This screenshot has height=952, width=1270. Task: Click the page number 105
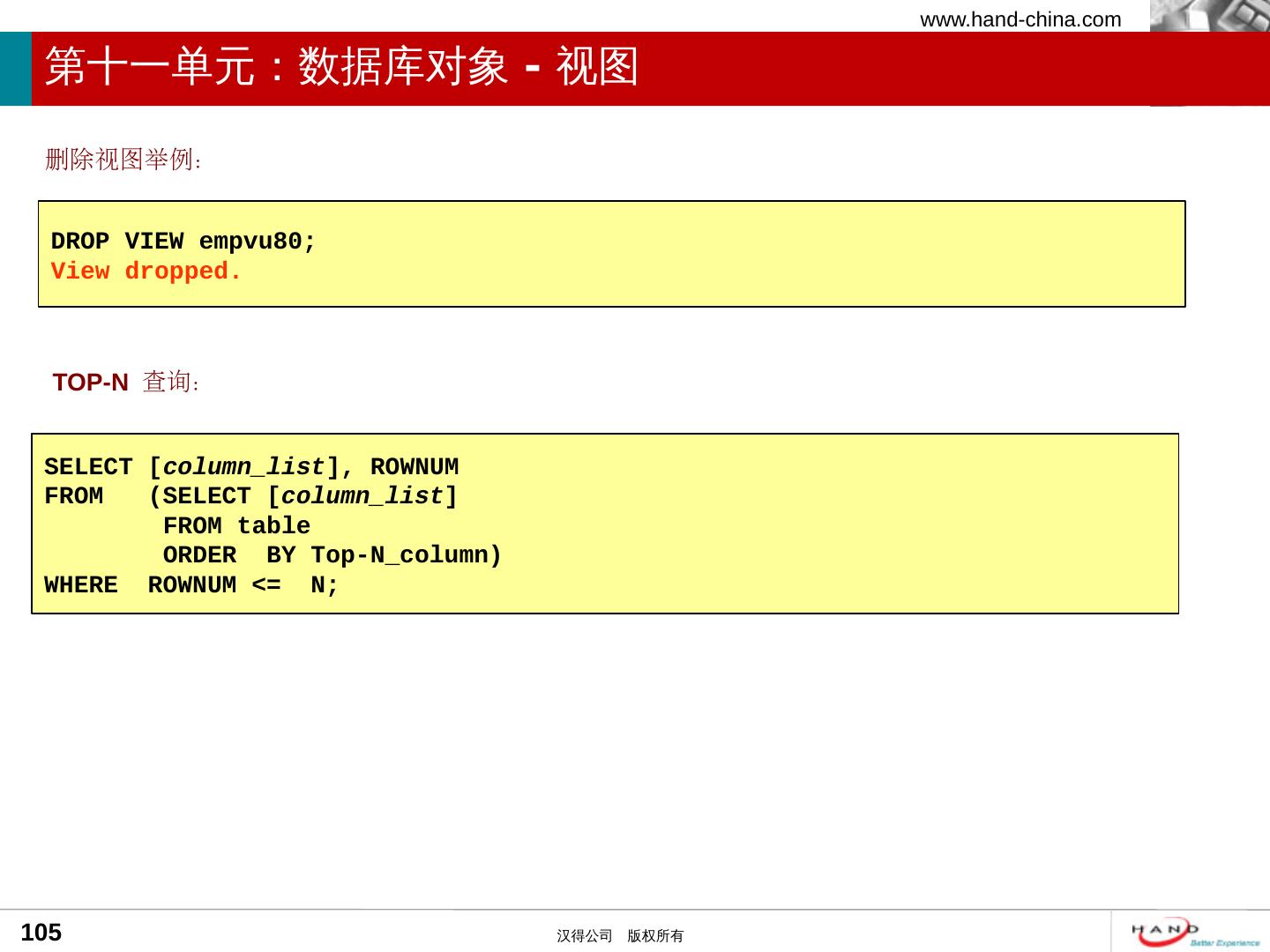click(x=41, y=933)
